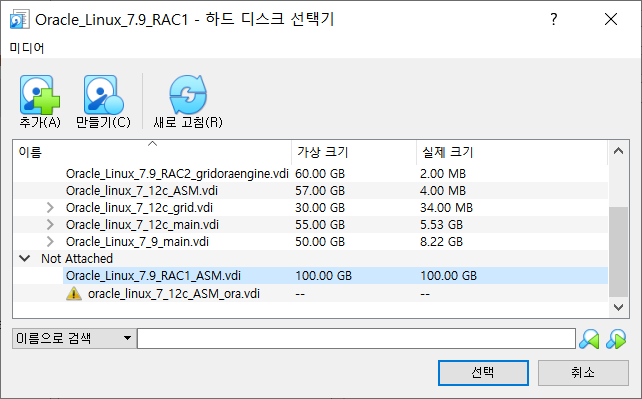This screenshot has width=642, height=399.
Task: Click the 30.00 GB virtual size cell
Action: click(320, 207)
